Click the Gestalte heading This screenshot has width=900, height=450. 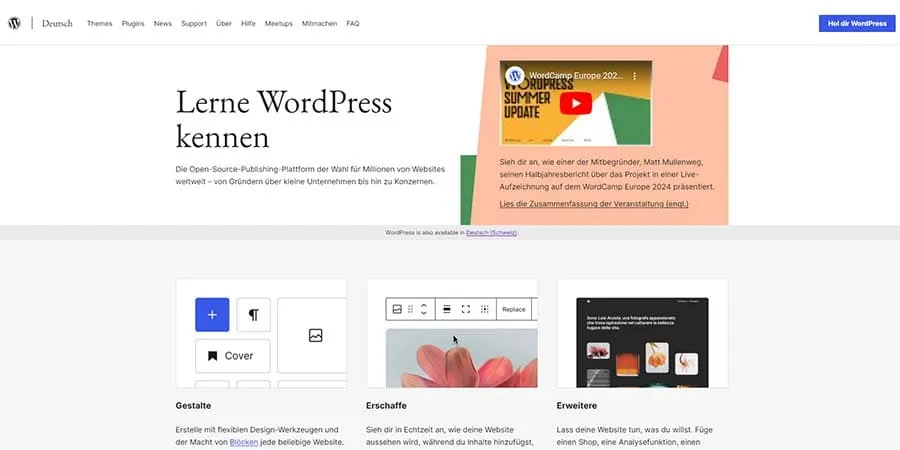[193, 405]
